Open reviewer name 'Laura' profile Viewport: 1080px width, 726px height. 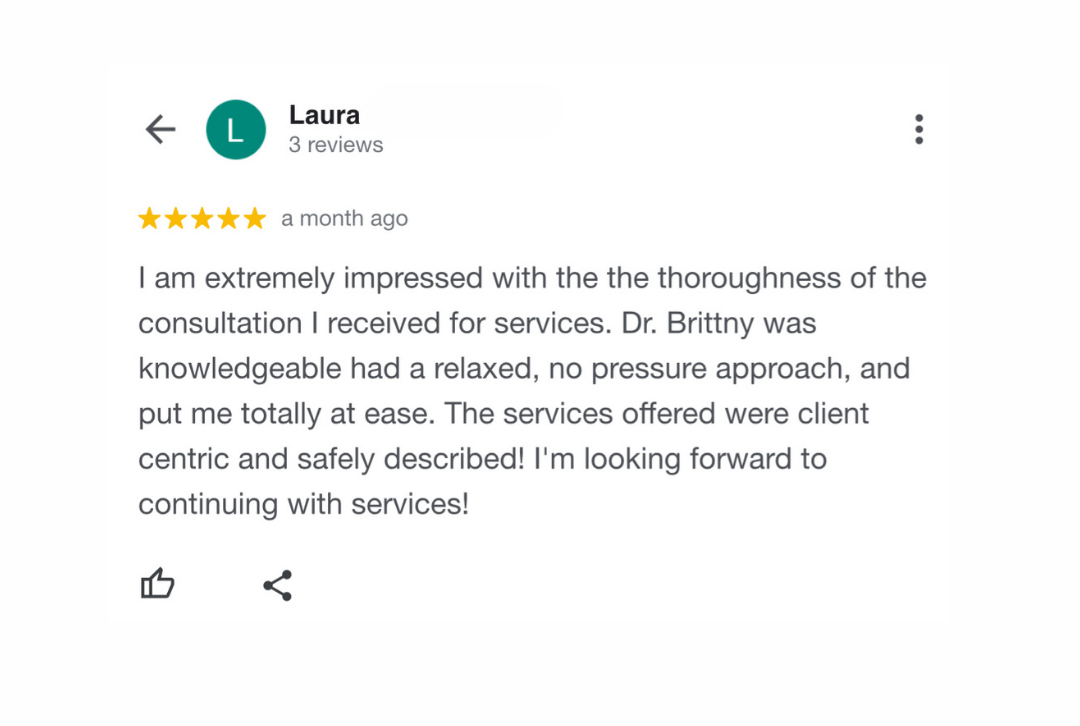(x=324, y=115)
